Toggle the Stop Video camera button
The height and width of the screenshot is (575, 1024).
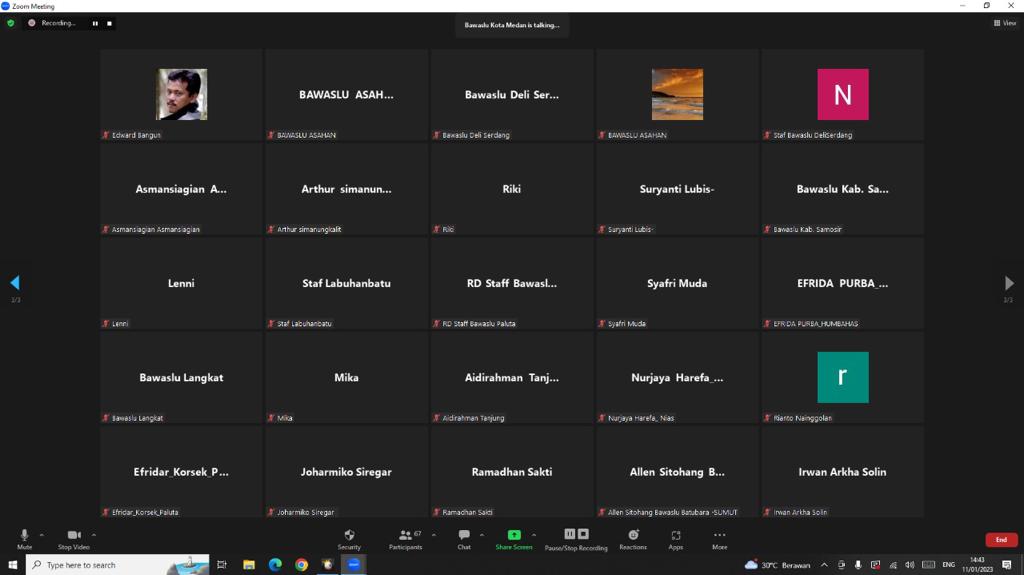click(x=73, y=539)
